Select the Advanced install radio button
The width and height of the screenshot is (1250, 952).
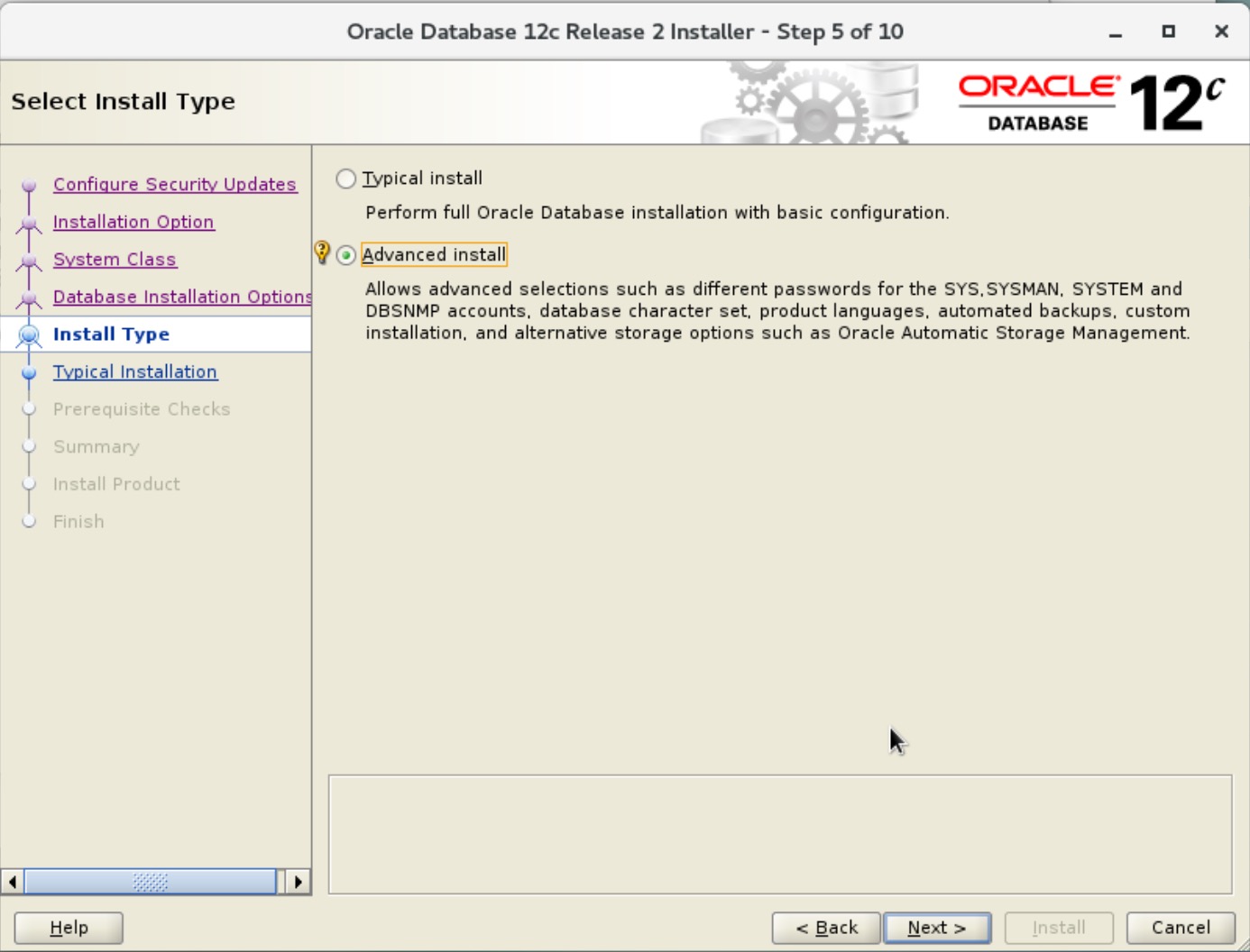point(345,255)
